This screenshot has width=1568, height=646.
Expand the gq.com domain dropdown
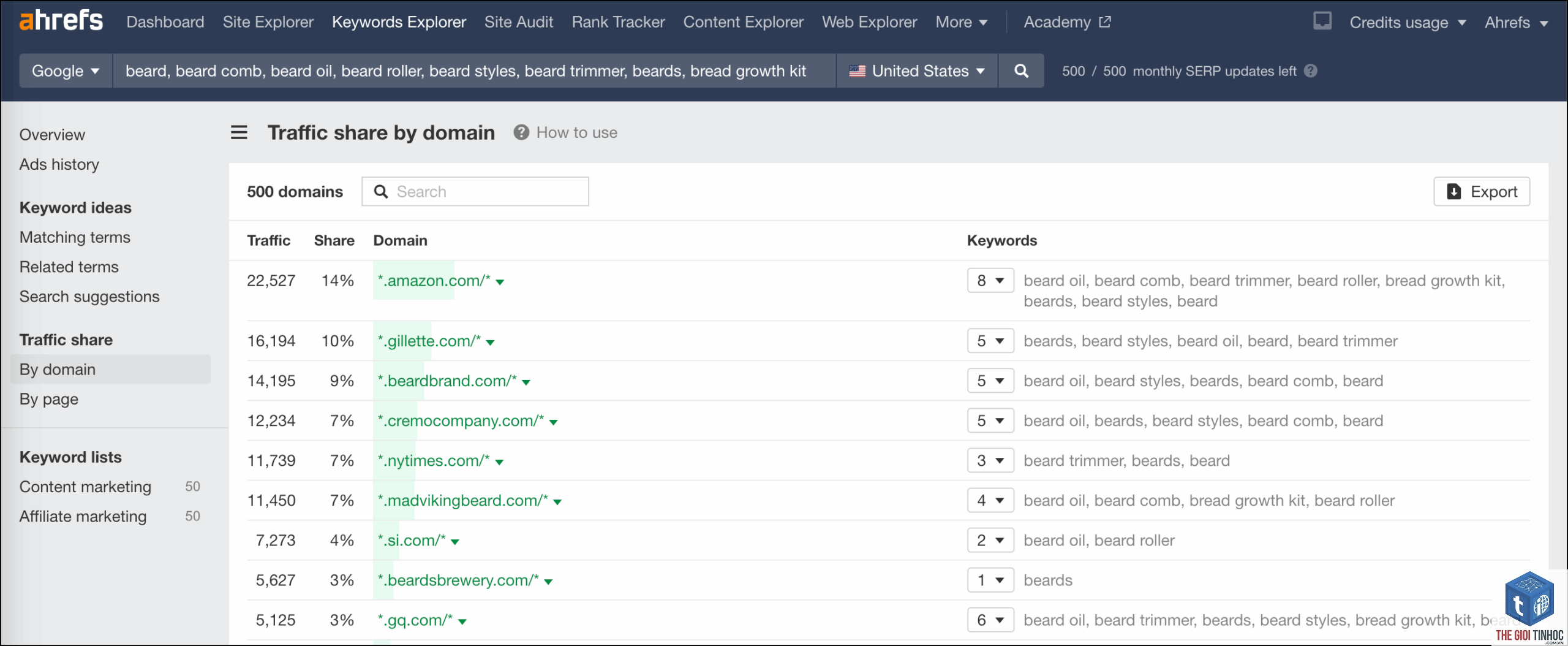tap(462, 621)
